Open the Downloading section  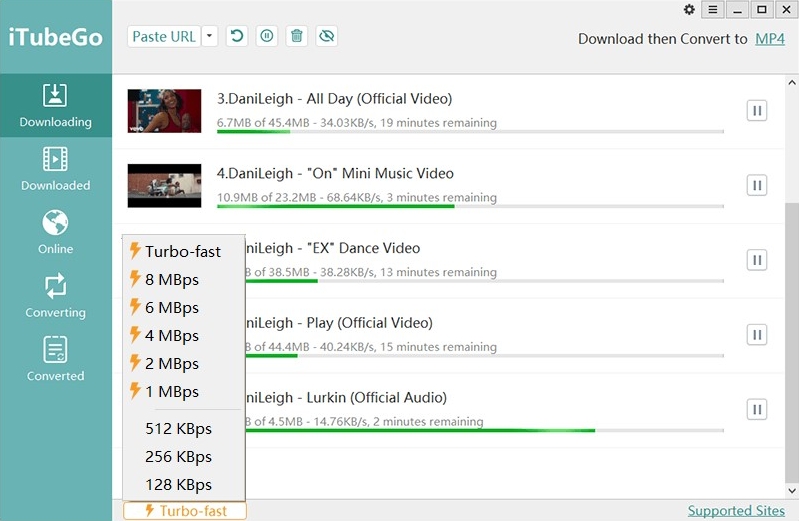tap(56, 106)
